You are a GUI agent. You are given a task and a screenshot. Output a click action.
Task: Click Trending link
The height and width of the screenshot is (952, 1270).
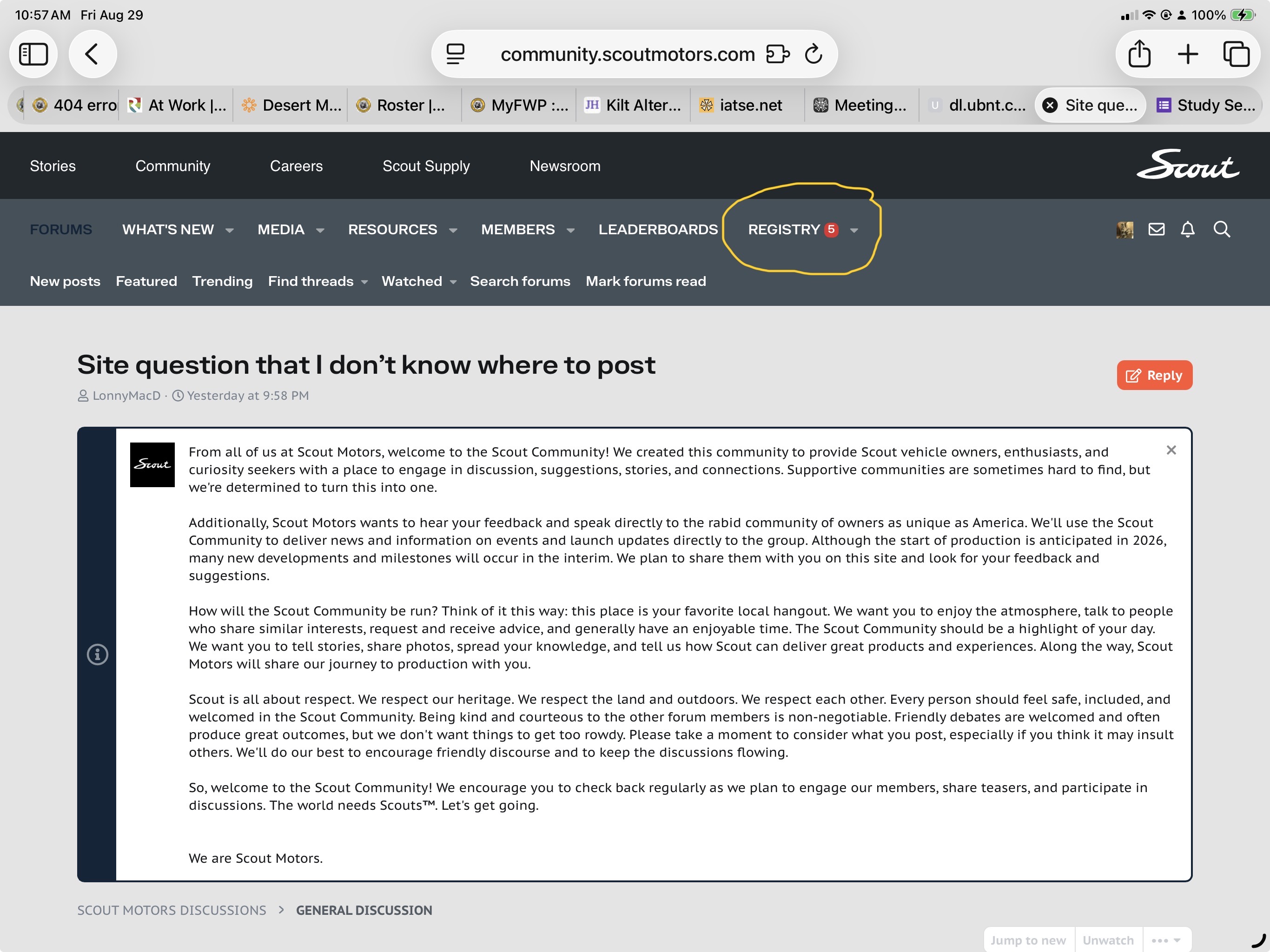[222, 281]
